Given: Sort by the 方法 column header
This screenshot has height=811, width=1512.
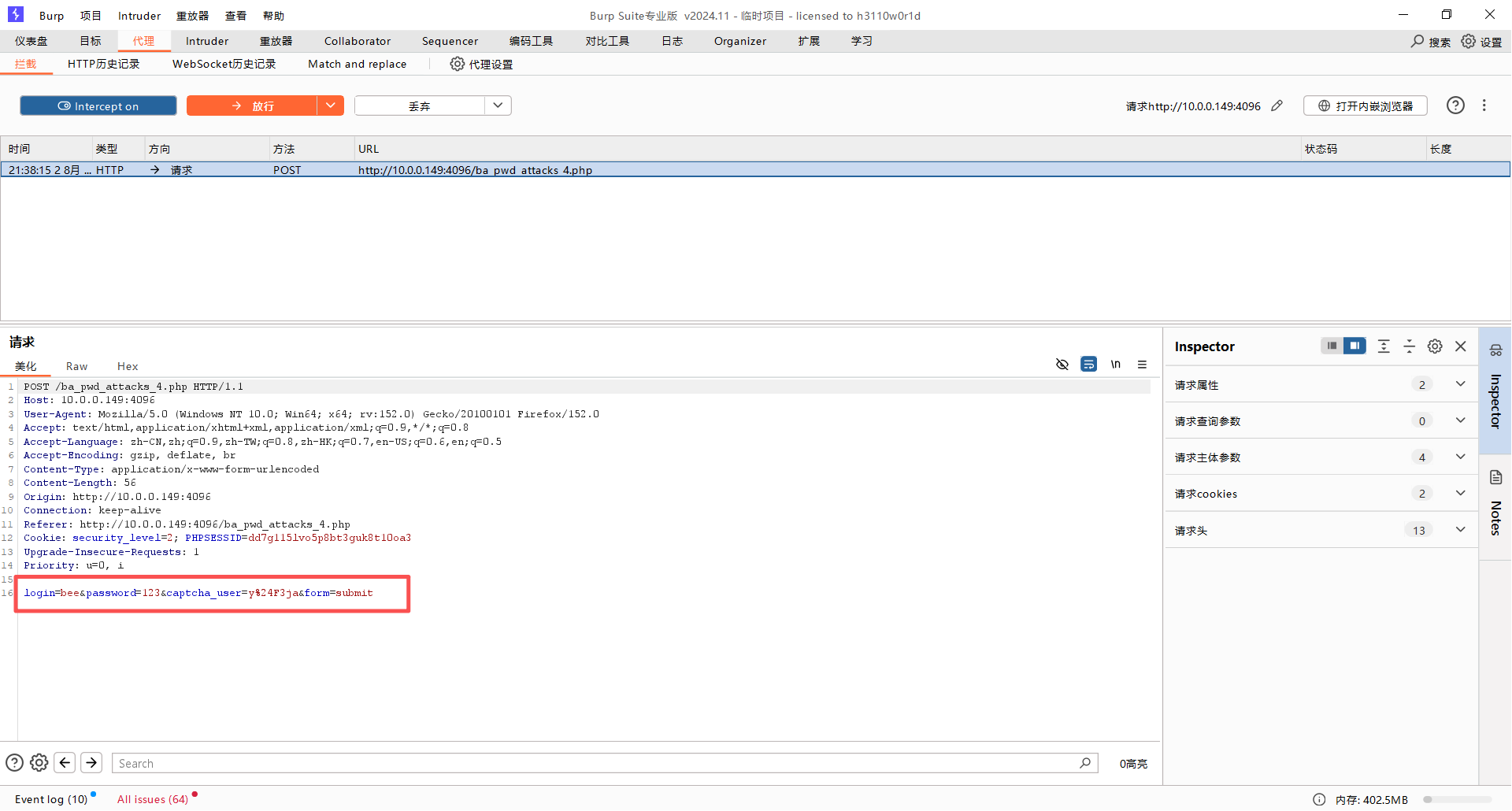Looking at the screenshot, I should click(x=312, y=149).
